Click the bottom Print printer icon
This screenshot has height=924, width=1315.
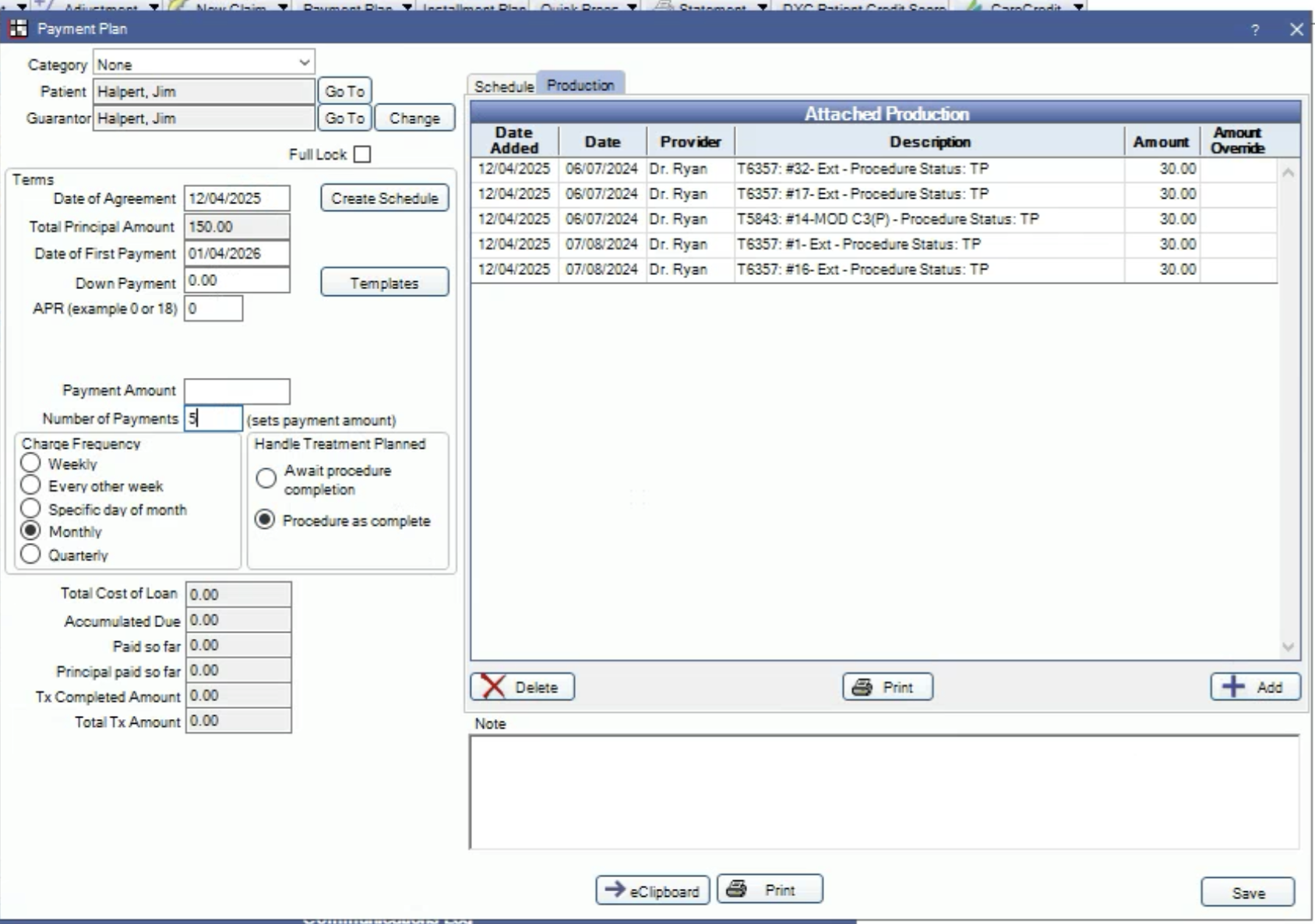tap(736, 889)
